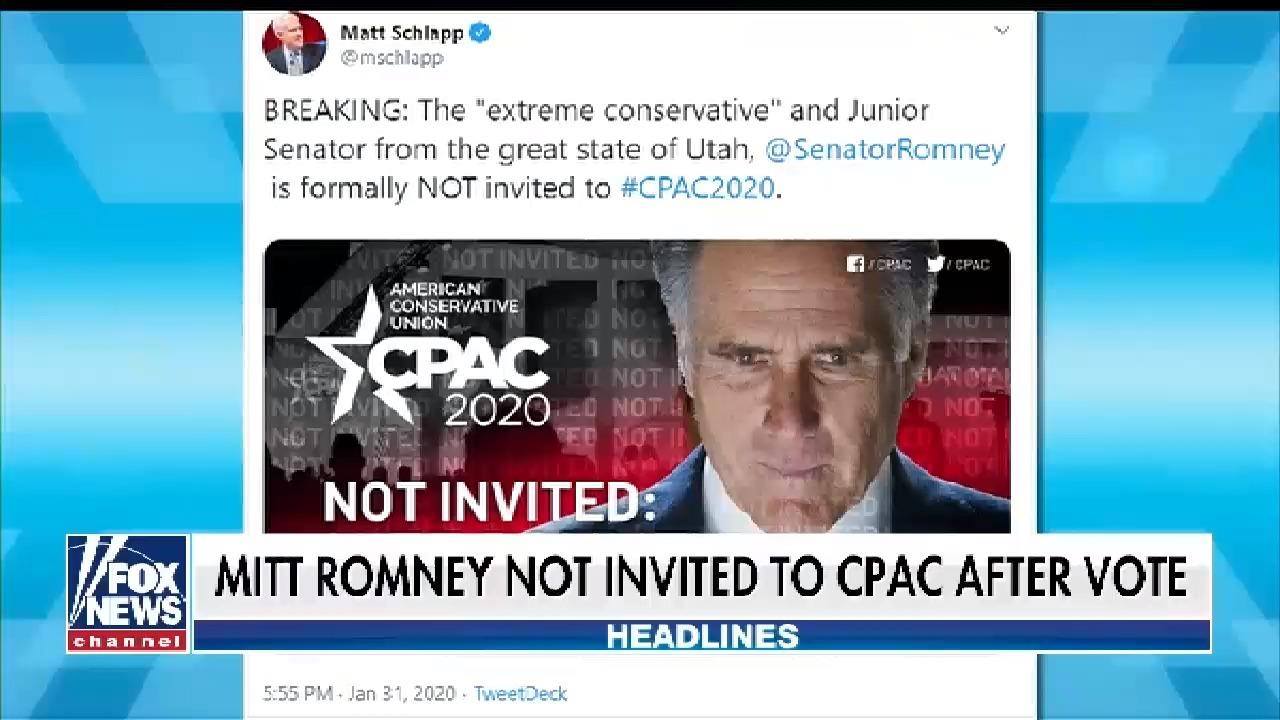Click the 2020 text under CPAC

(497, 409)
